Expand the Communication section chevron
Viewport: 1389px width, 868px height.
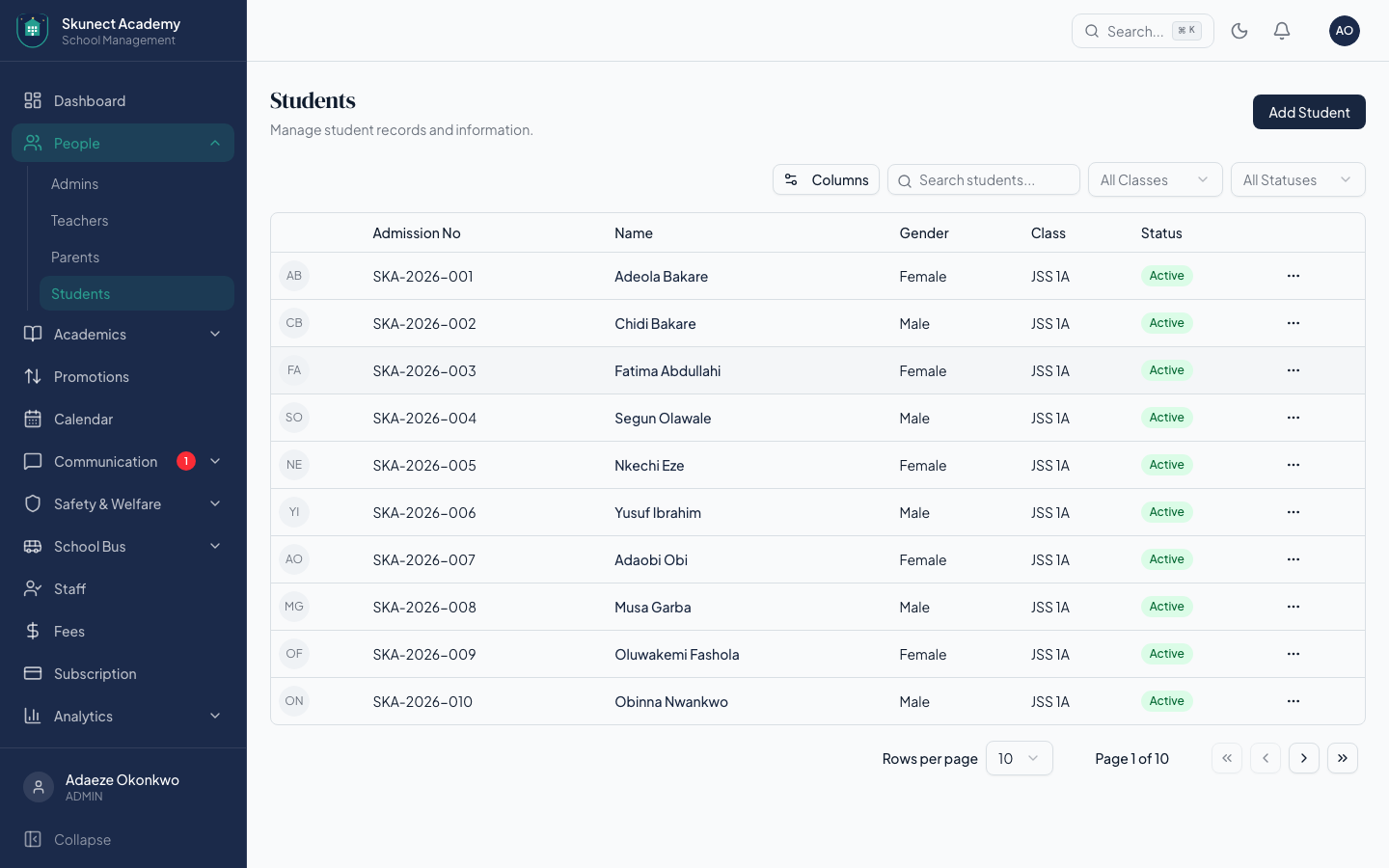[215, 461]
